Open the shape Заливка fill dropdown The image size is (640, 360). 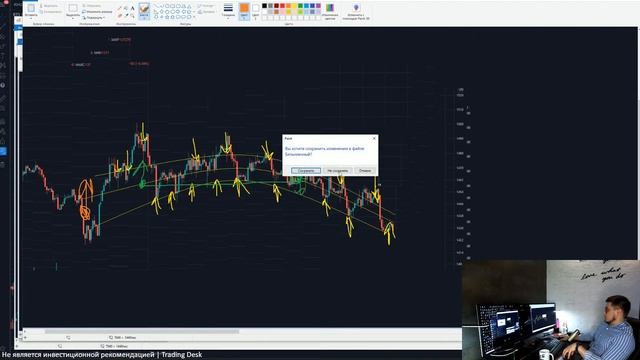click(x=206, y=12)
